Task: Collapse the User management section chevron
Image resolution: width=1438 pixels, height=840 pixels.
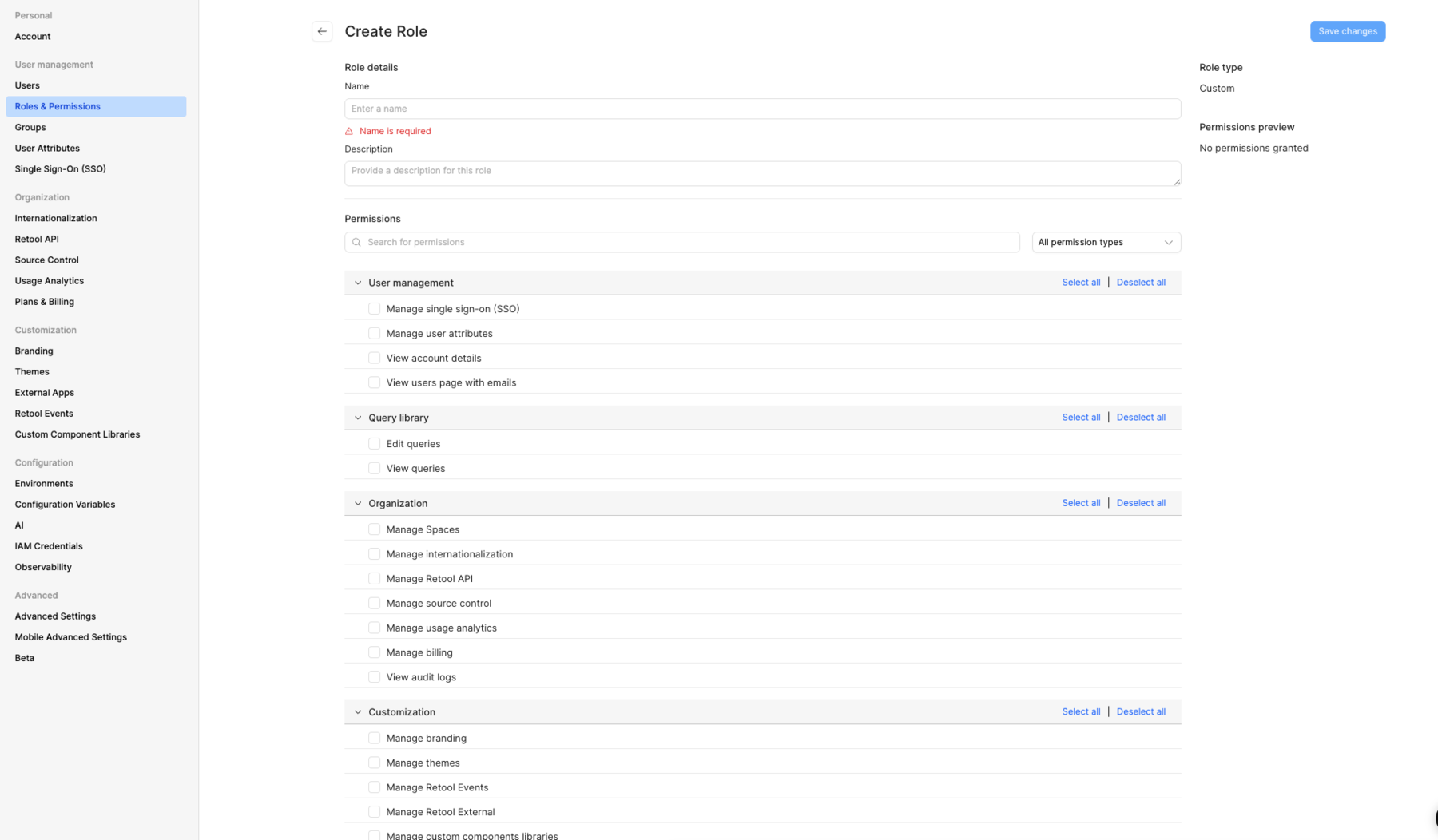Action: (x=358, y=283)
